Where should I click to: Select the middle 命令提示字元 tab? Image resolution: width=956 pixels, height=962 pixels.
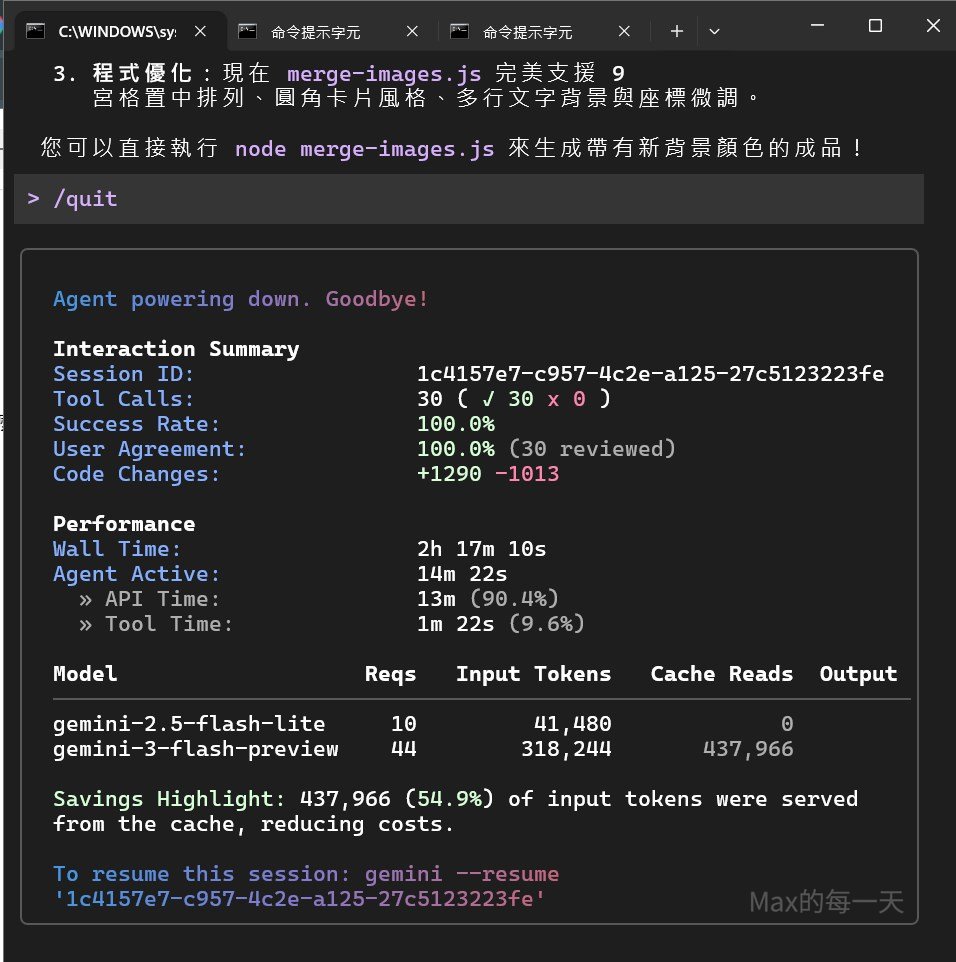click(x=315, y=32)
